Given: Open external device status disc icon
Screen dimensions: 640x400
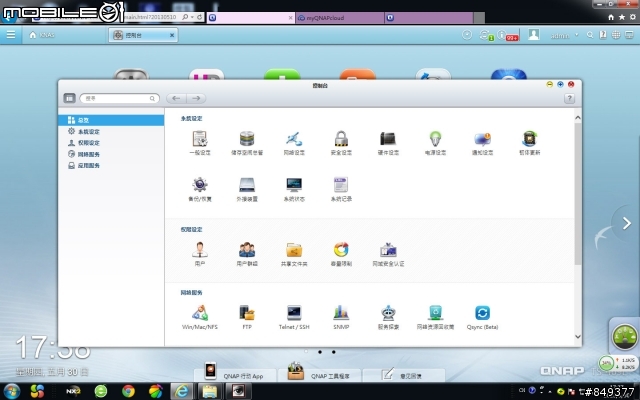Looking at the screenshot, I should (x=467, y=35).
